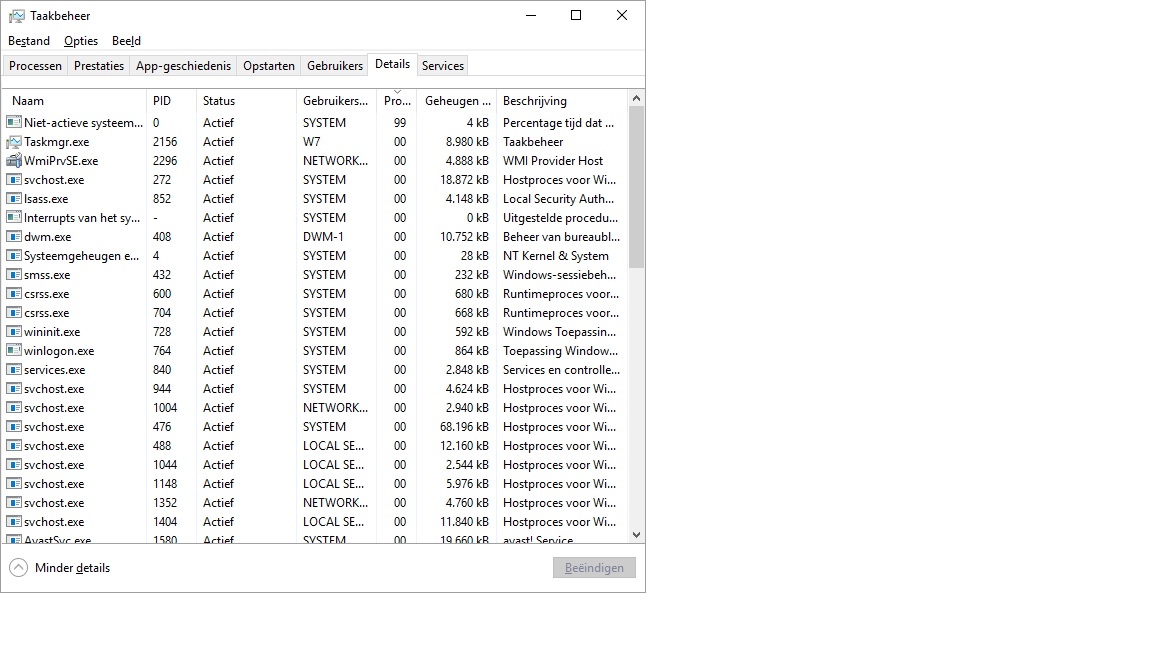This screenshot has width=1152, height=648.
Task: Click the WMI Provider Host description
Action: 552,161
